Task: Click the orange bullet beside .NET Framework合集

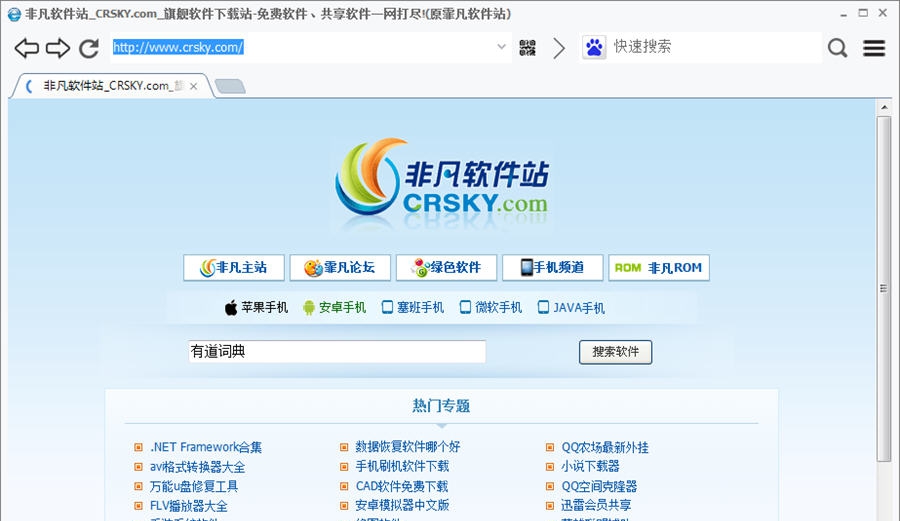Action: 138,447
